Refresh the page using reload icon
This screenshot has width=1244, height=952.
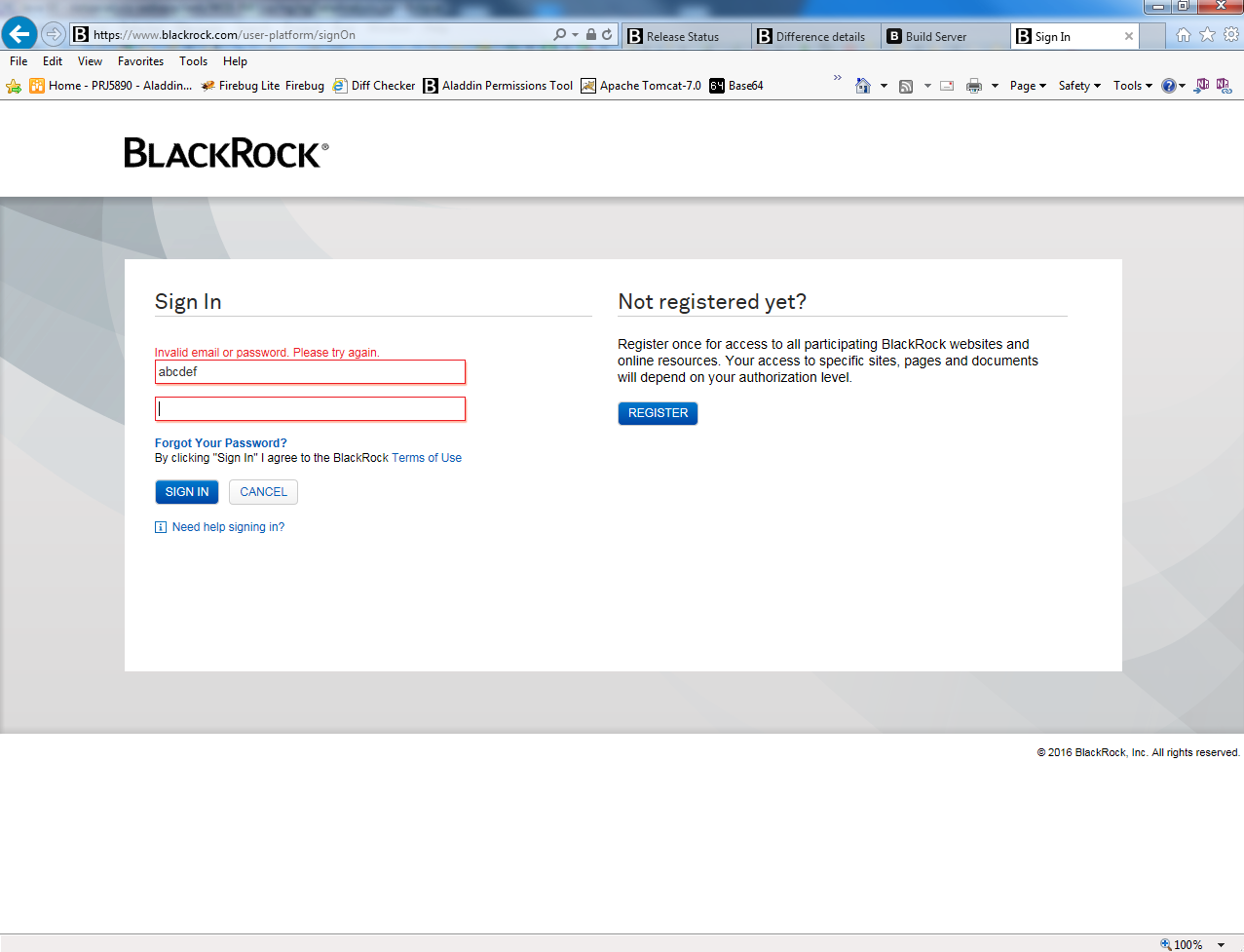607,34
